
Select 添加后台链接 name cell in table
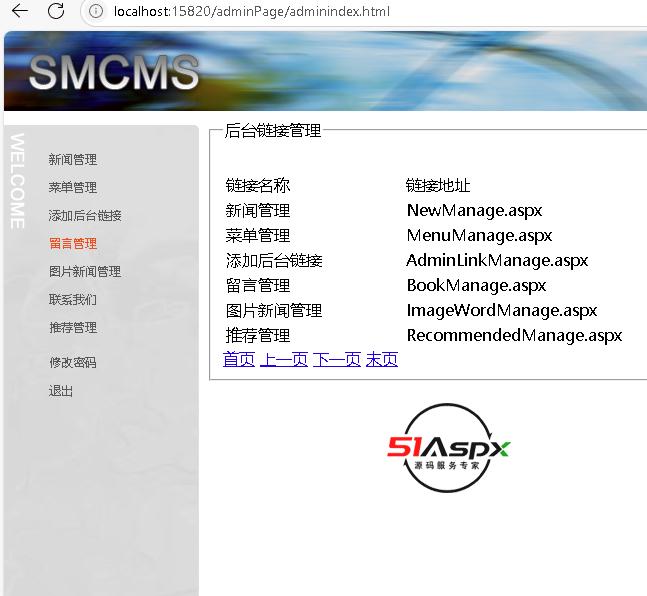pos(274,261)
